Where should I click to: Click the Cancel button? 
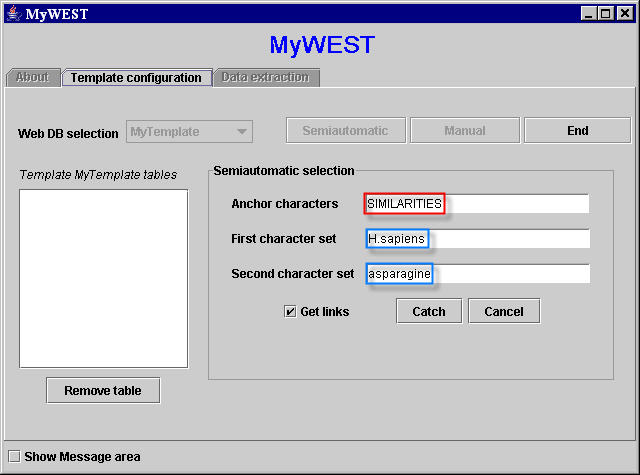click(504, 311)
